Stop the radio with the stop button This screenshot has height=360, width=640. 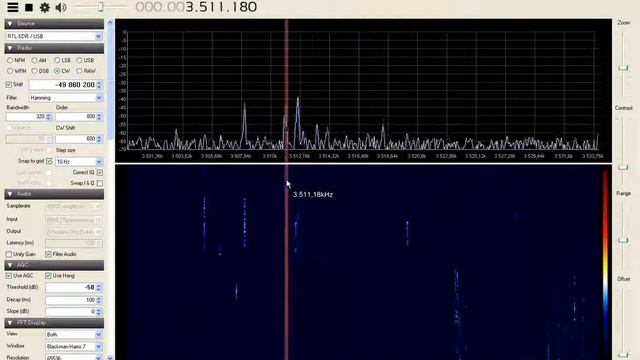click(x=29, y=7)
